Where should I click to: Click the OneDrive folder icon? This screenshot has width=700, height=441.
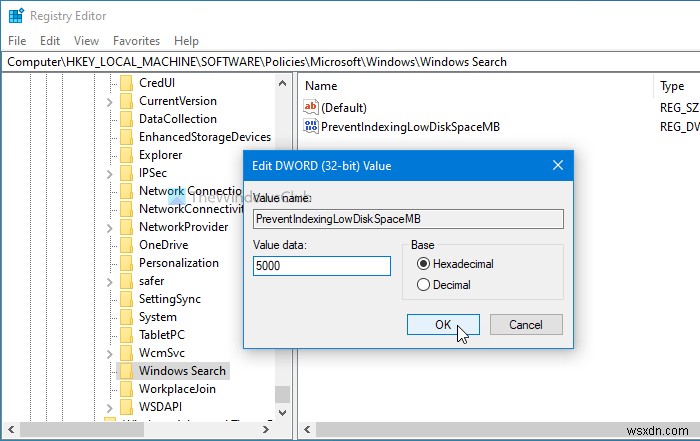[x=126, y=245]
